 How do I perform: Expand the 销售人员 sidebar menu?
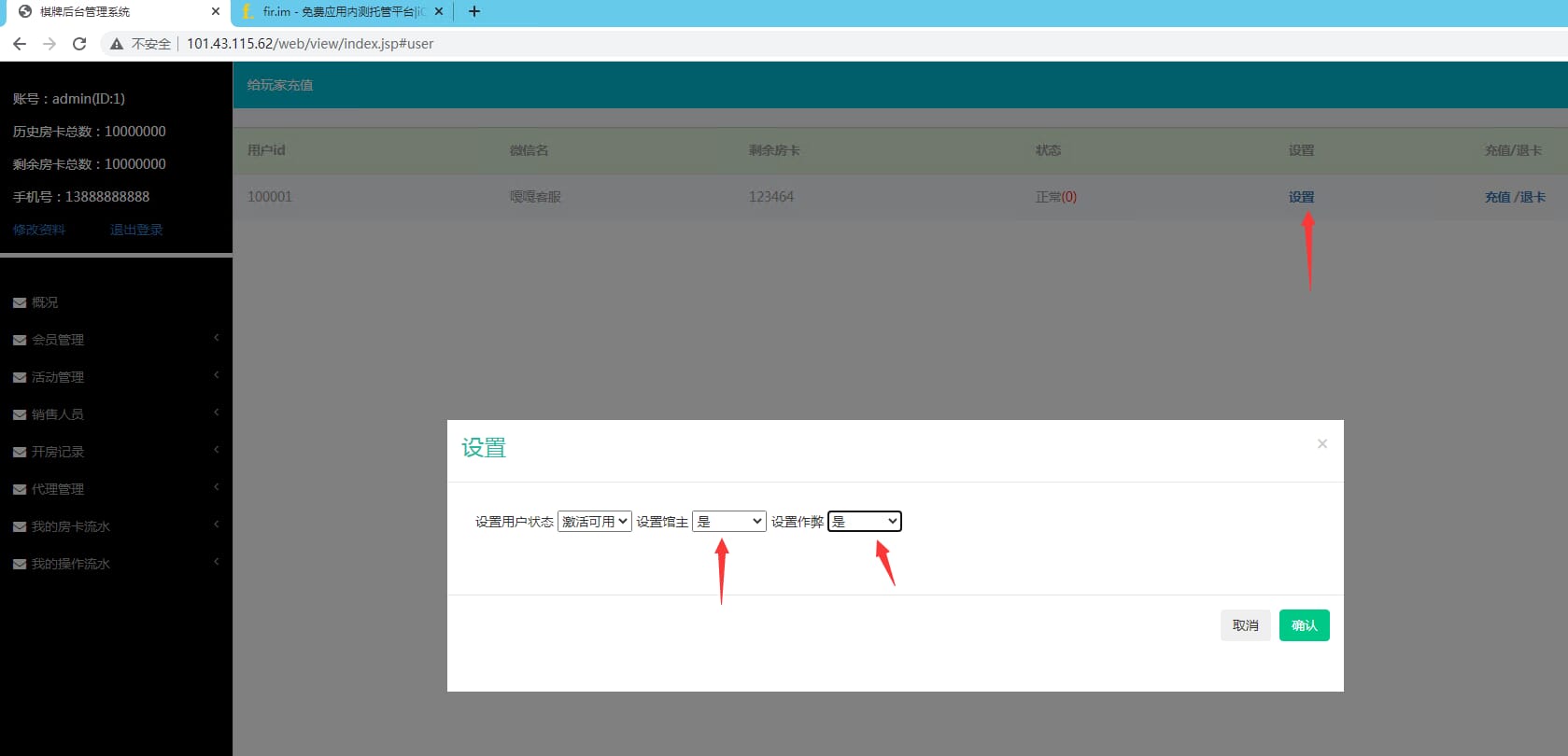(x=58, y=414)
